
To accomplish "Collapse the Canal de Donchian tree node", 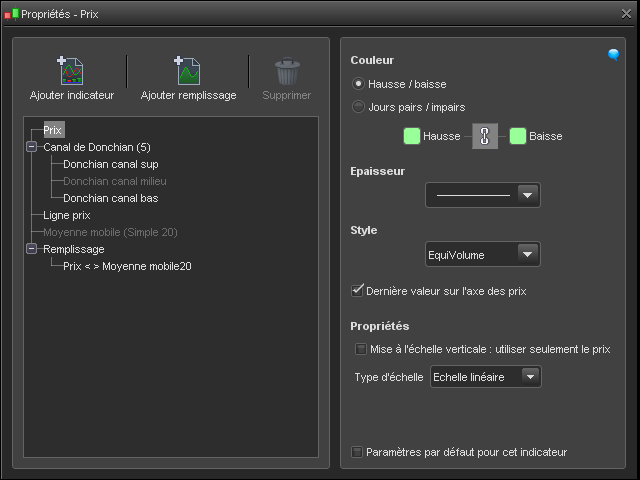I will point(32,147).
